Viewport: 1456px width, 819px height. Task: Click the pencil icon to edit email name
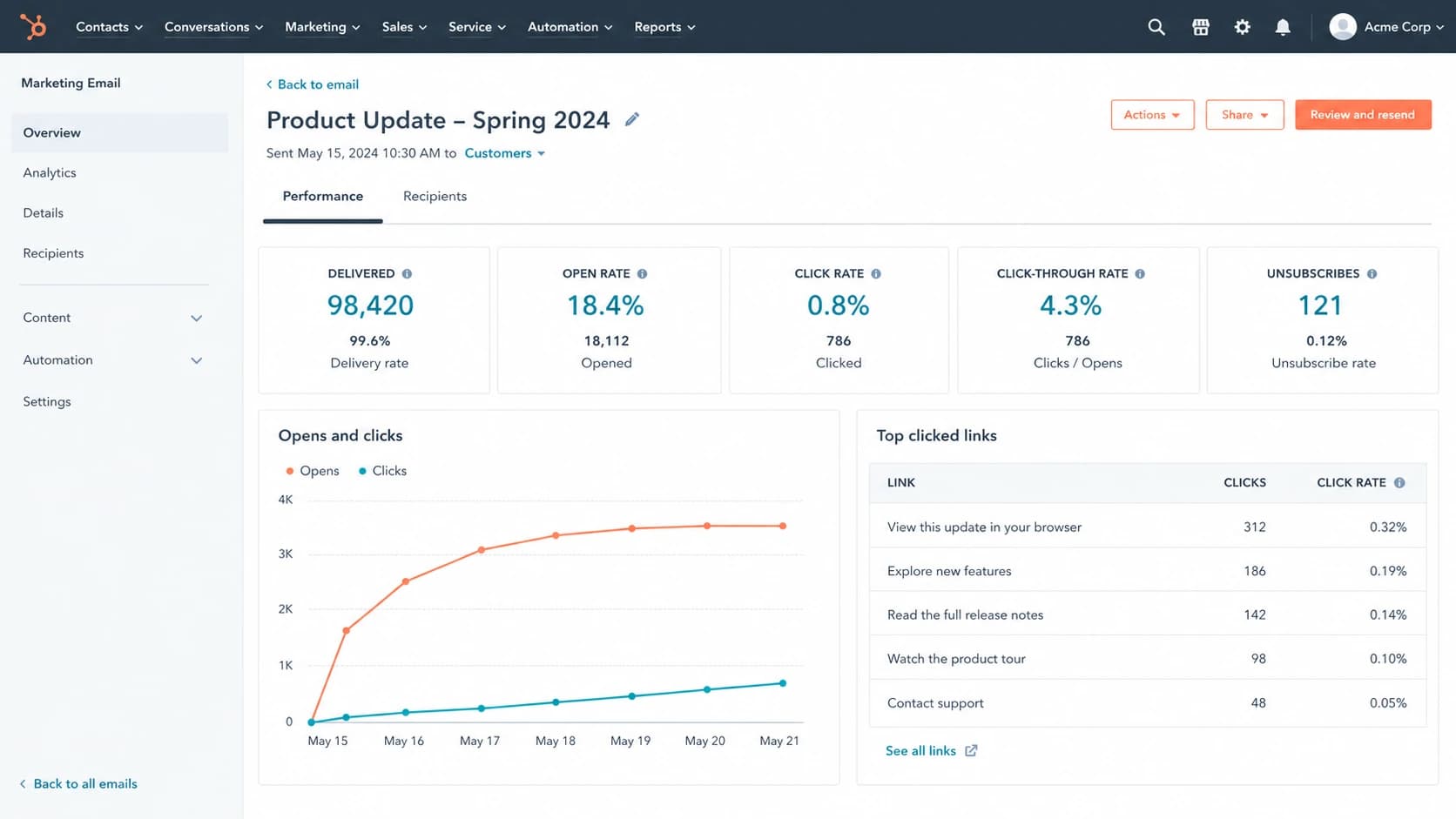tap(632, 119)
